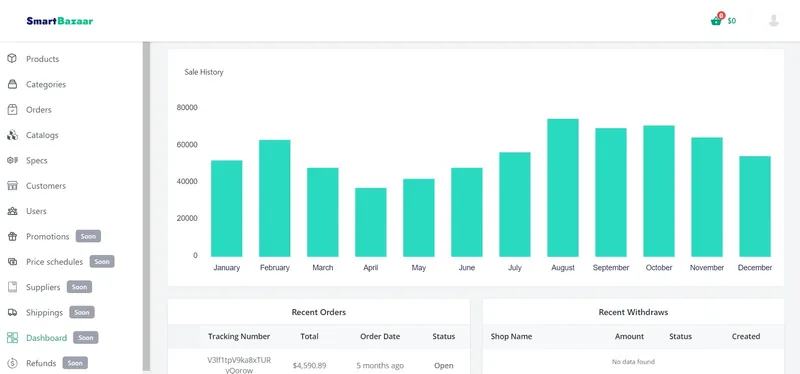Click the February sales bar

(x=274, y=198)
